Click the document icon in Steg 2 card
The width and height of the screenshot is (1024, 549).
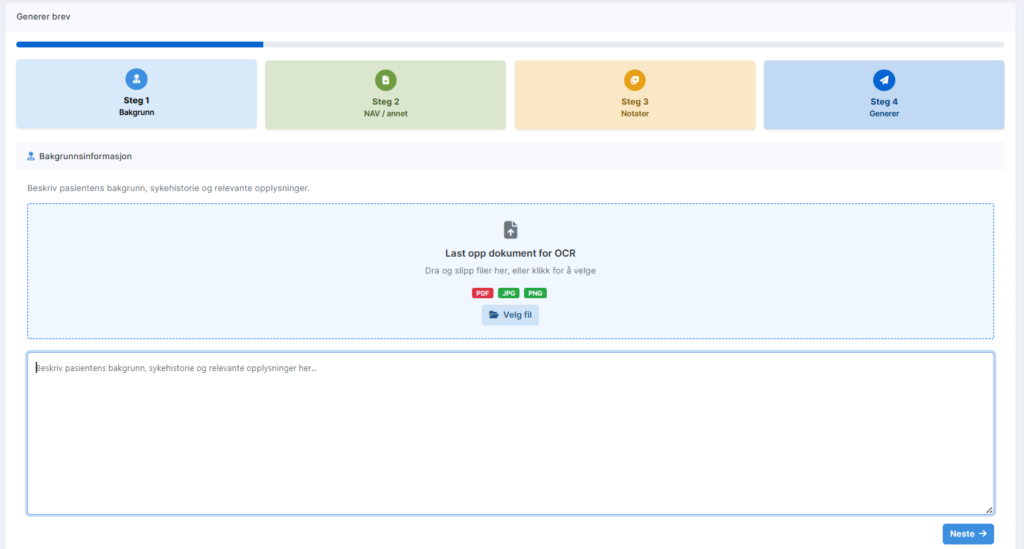pos(385,80)
